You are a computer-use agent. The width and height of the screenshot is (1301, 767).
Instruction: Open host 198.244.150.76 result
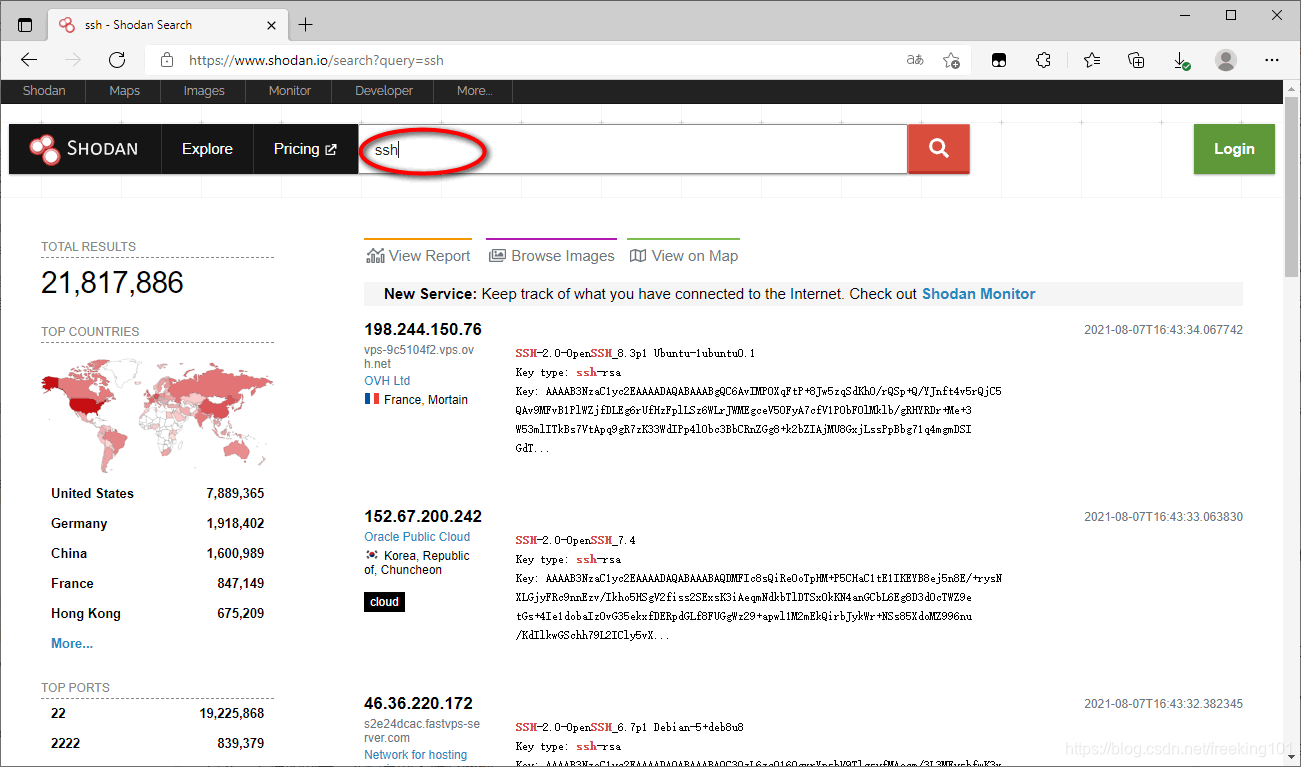[423, 329]
